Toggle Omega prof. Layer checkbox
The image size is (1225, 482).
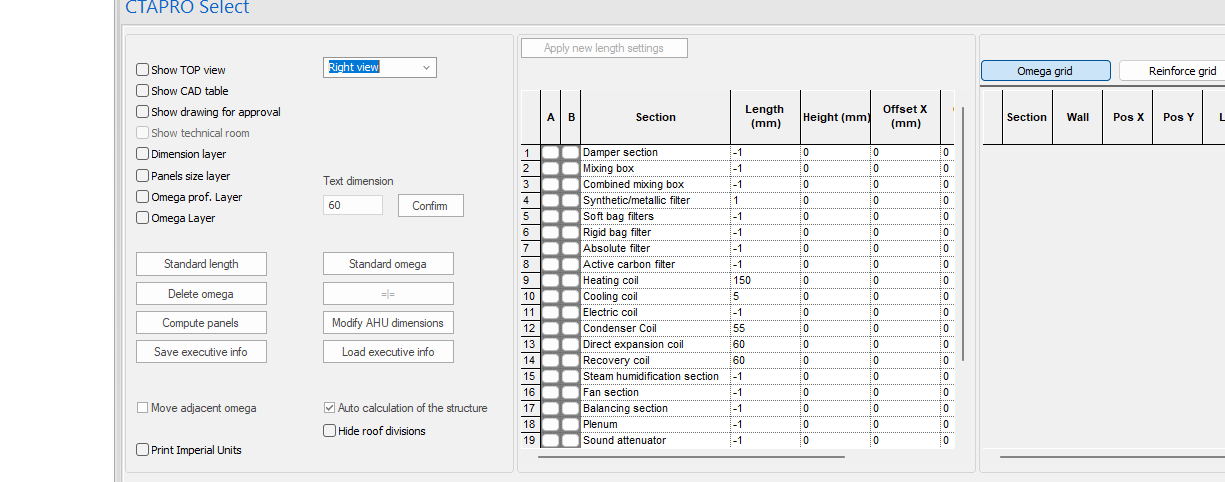tap(143, 197)
